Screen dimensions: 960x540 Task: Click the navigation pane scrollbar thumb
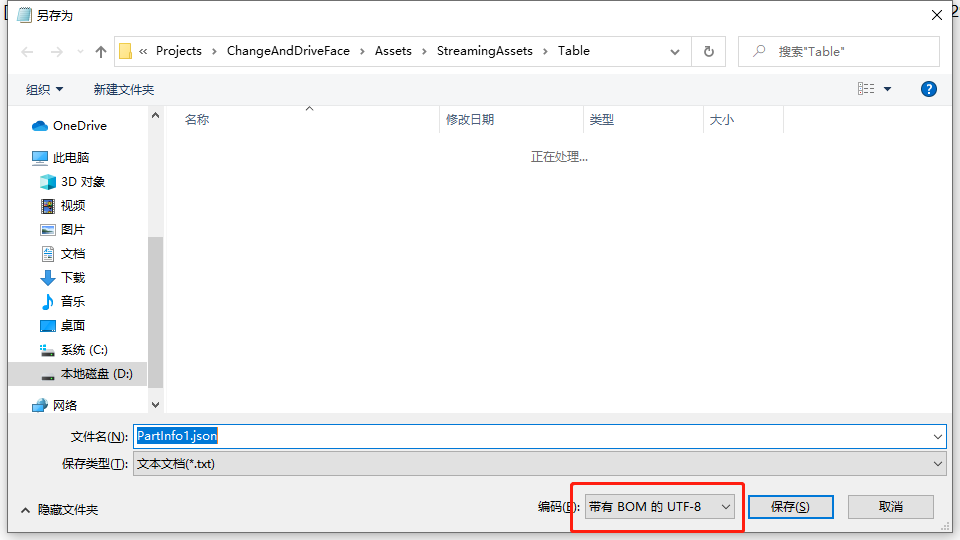click(156, 312)
